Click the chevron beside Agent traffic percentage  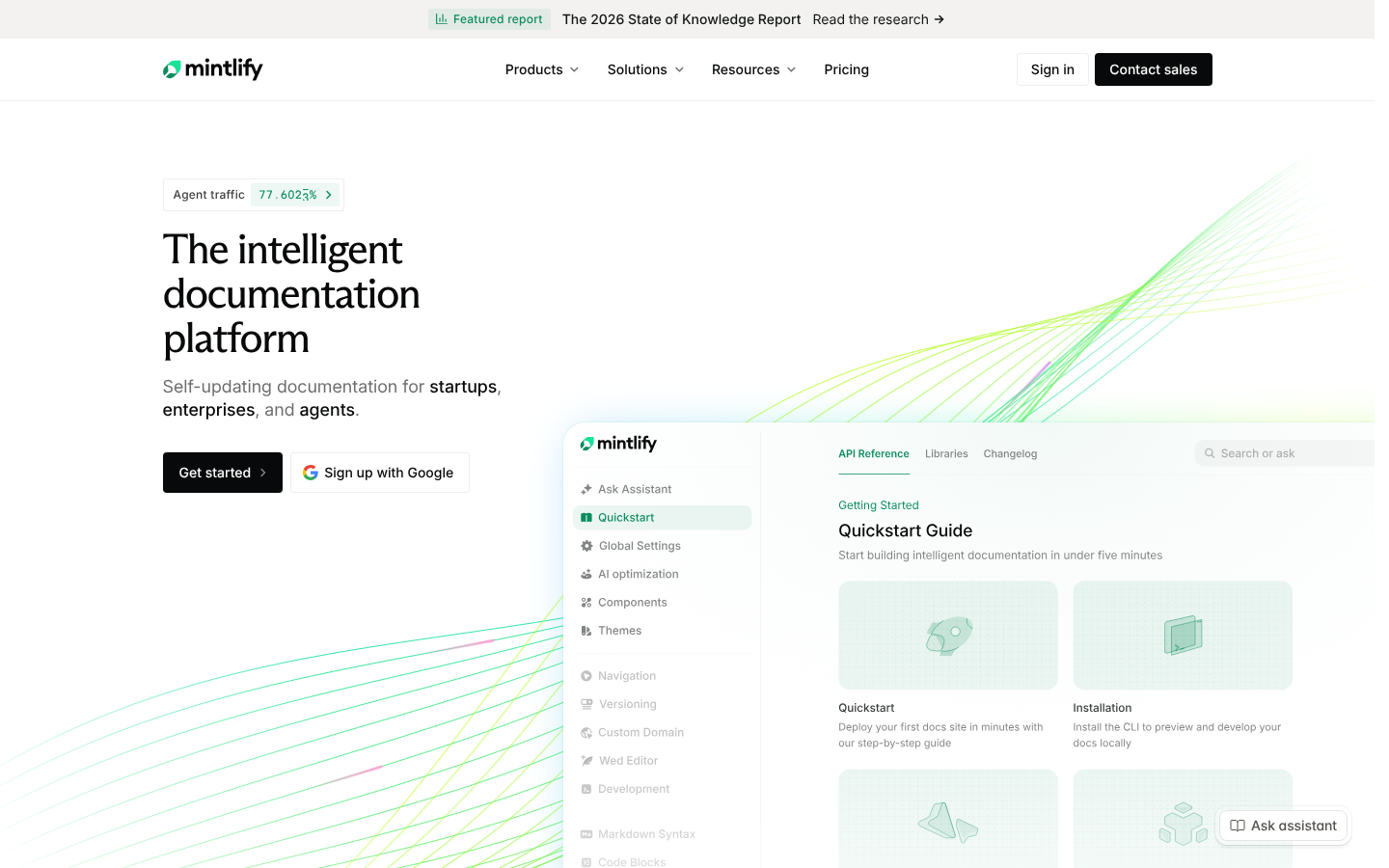click(x=329, y=195)
